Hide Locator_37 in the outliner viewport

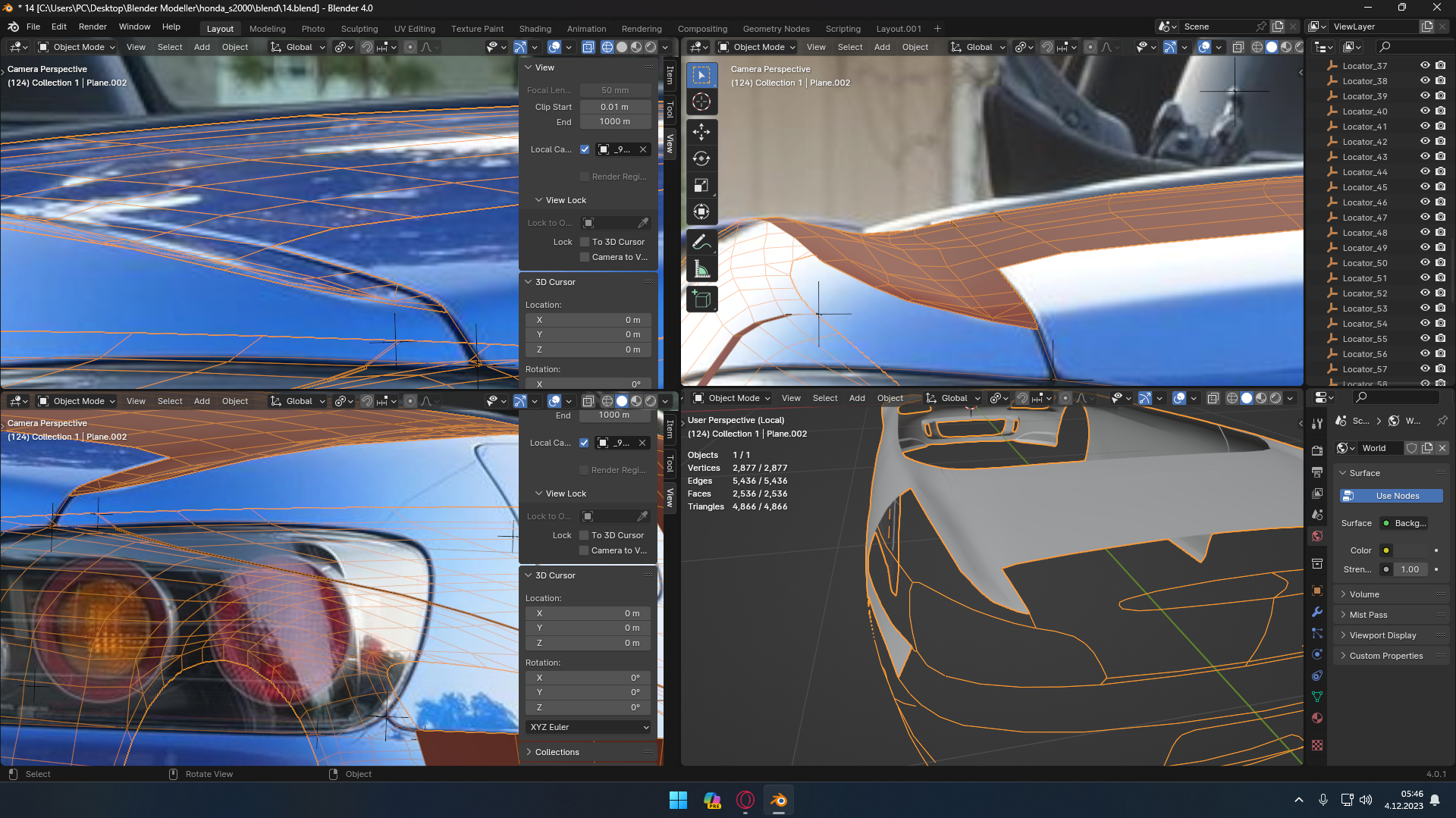pyautogui.click(x=1425, y=65)
